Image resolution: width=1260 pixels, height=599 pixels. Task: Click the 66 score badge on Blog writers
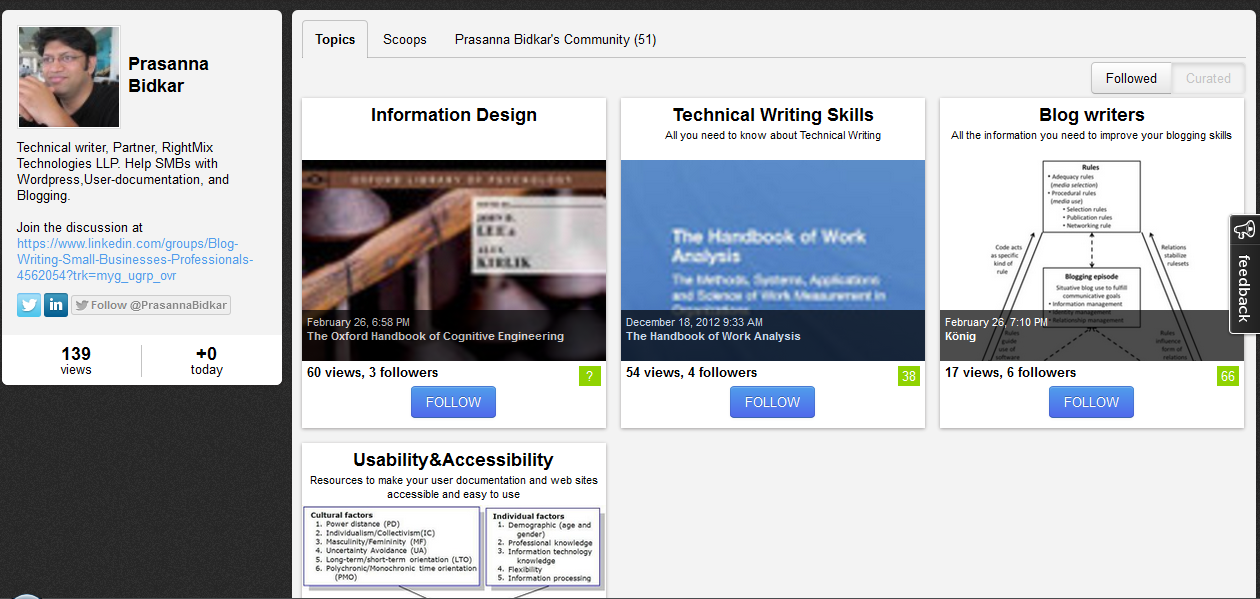(1228, 376)
